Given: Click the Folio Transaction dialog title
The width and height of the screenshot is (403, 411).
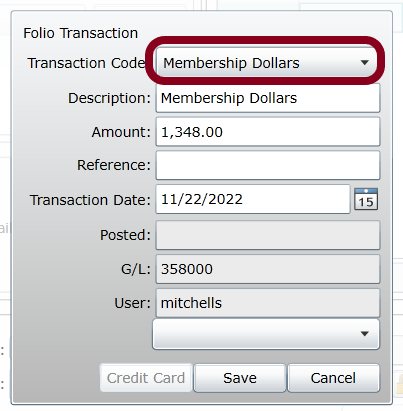Looking at the screenshot, I should (x=80, y=33).
